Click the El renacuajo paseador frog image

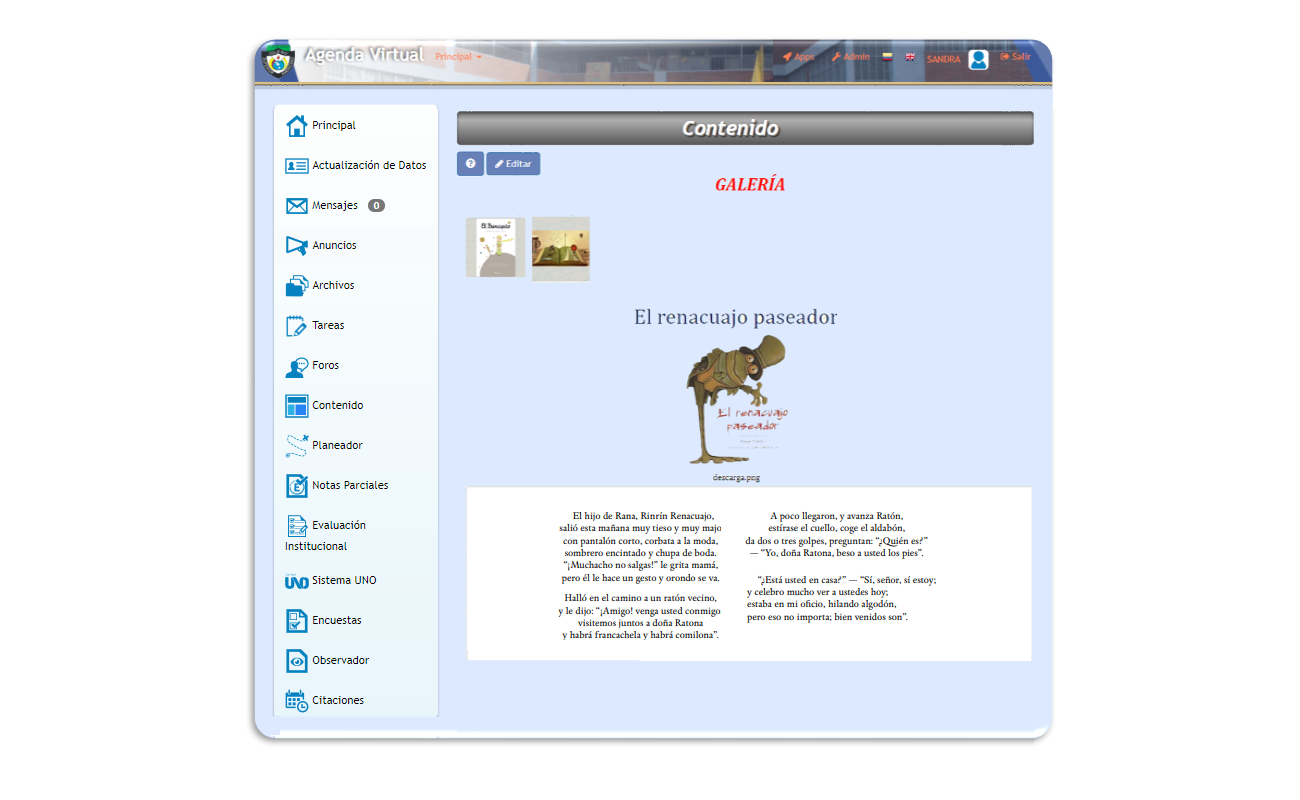pyautogui.click(x=736, y=400)
